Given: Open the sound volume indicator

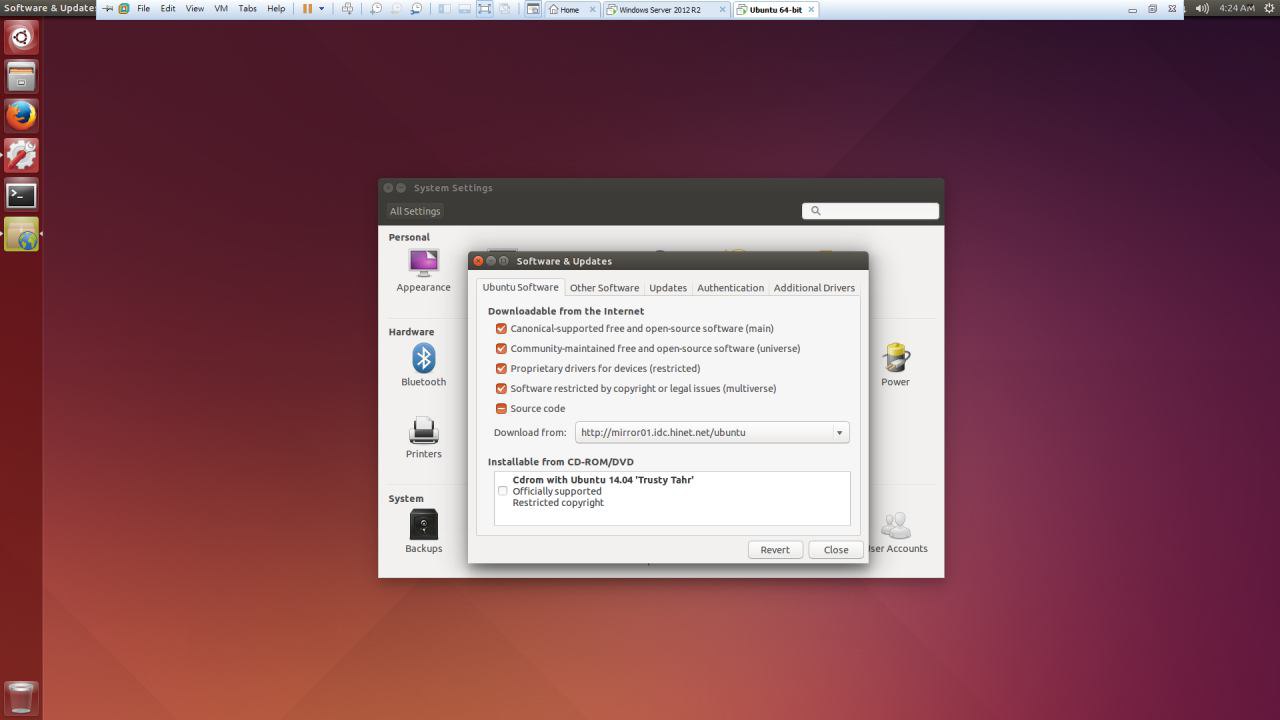Looking at the screenshot, I should [x=1201, y=8].
